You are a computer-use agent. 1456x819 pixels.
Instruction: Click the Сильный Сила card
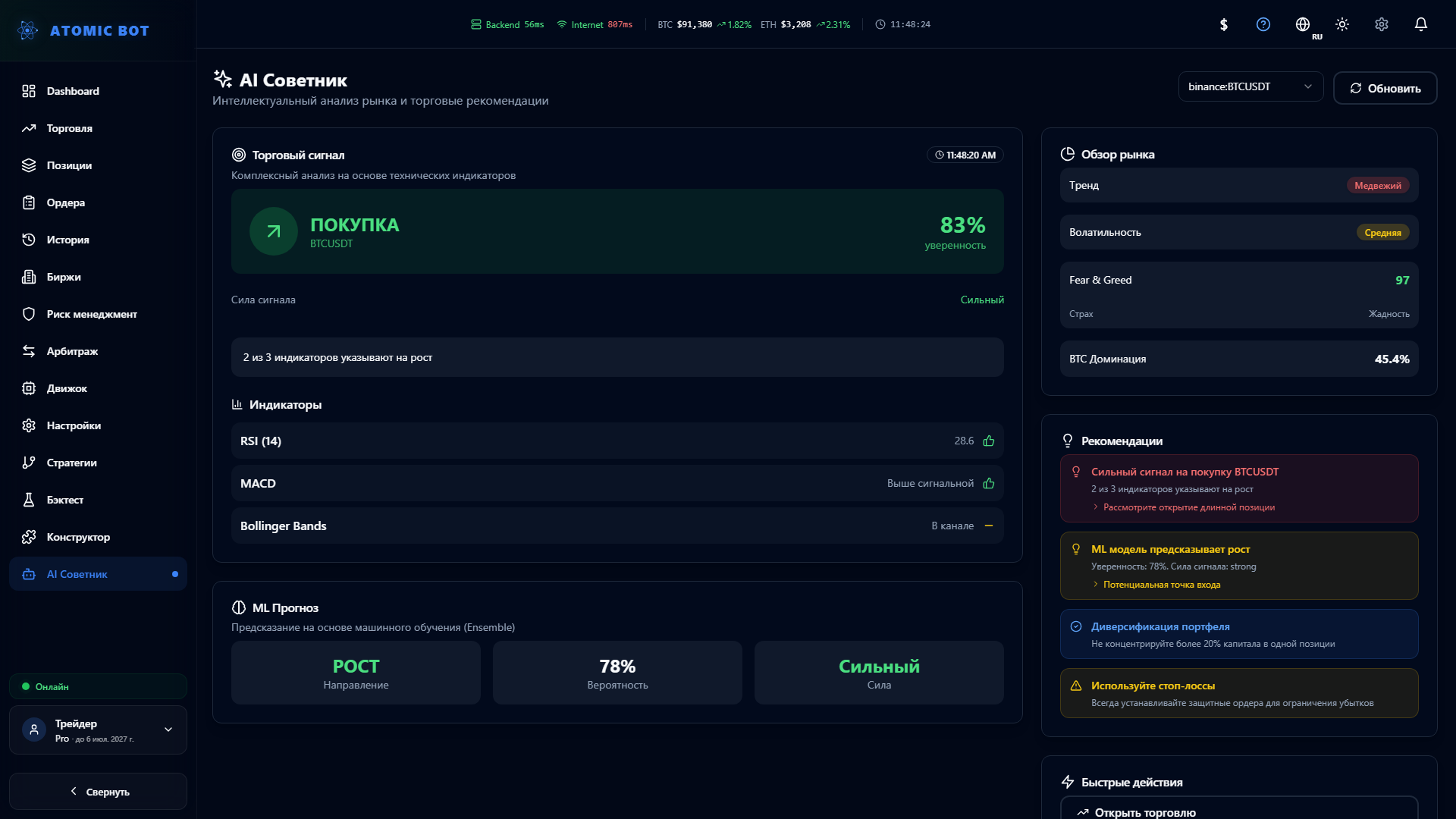(x=879, y=673)
